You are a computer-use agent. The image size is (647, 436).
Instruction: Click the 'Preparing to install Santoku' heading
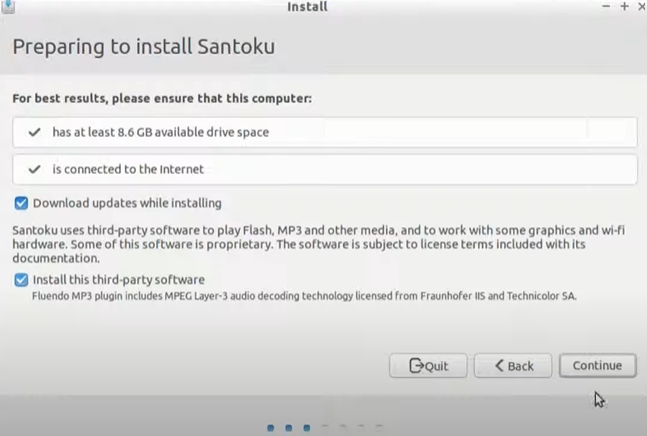click(143, 47)
